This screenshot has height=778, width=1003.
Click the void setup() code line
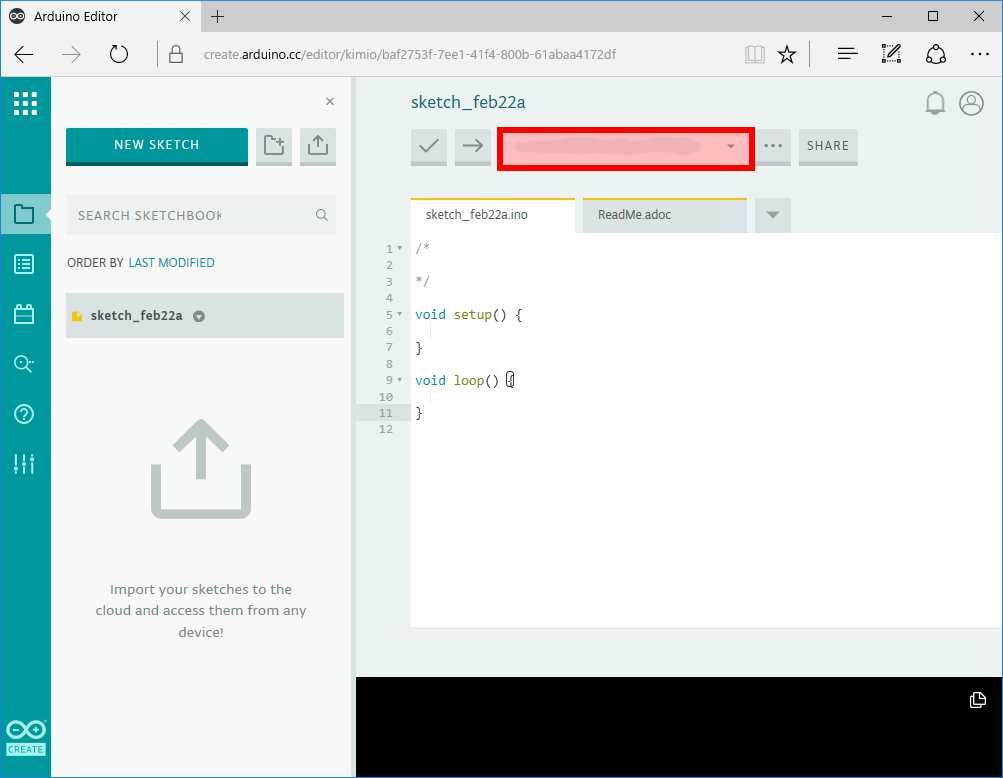click(468, 314)
